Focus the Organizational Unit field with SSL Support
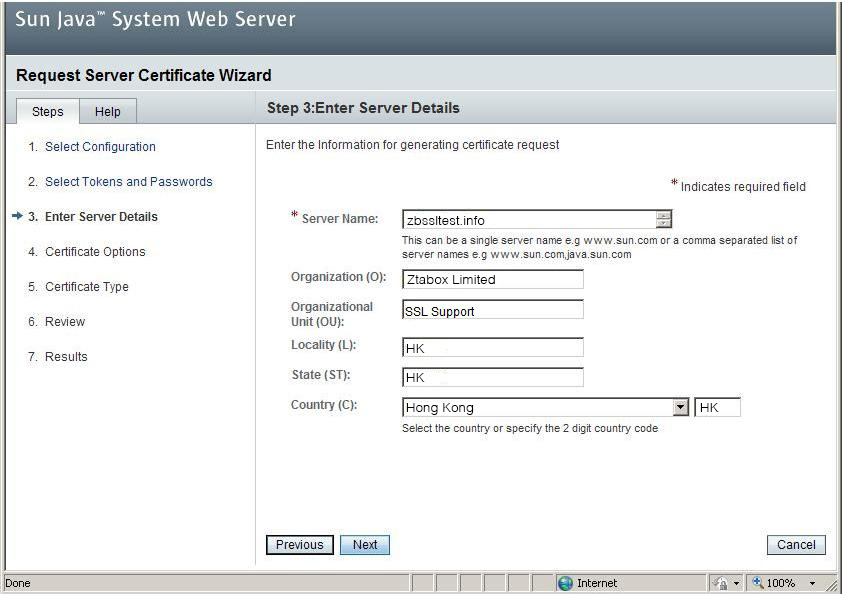842x594 pixels. 492,311
